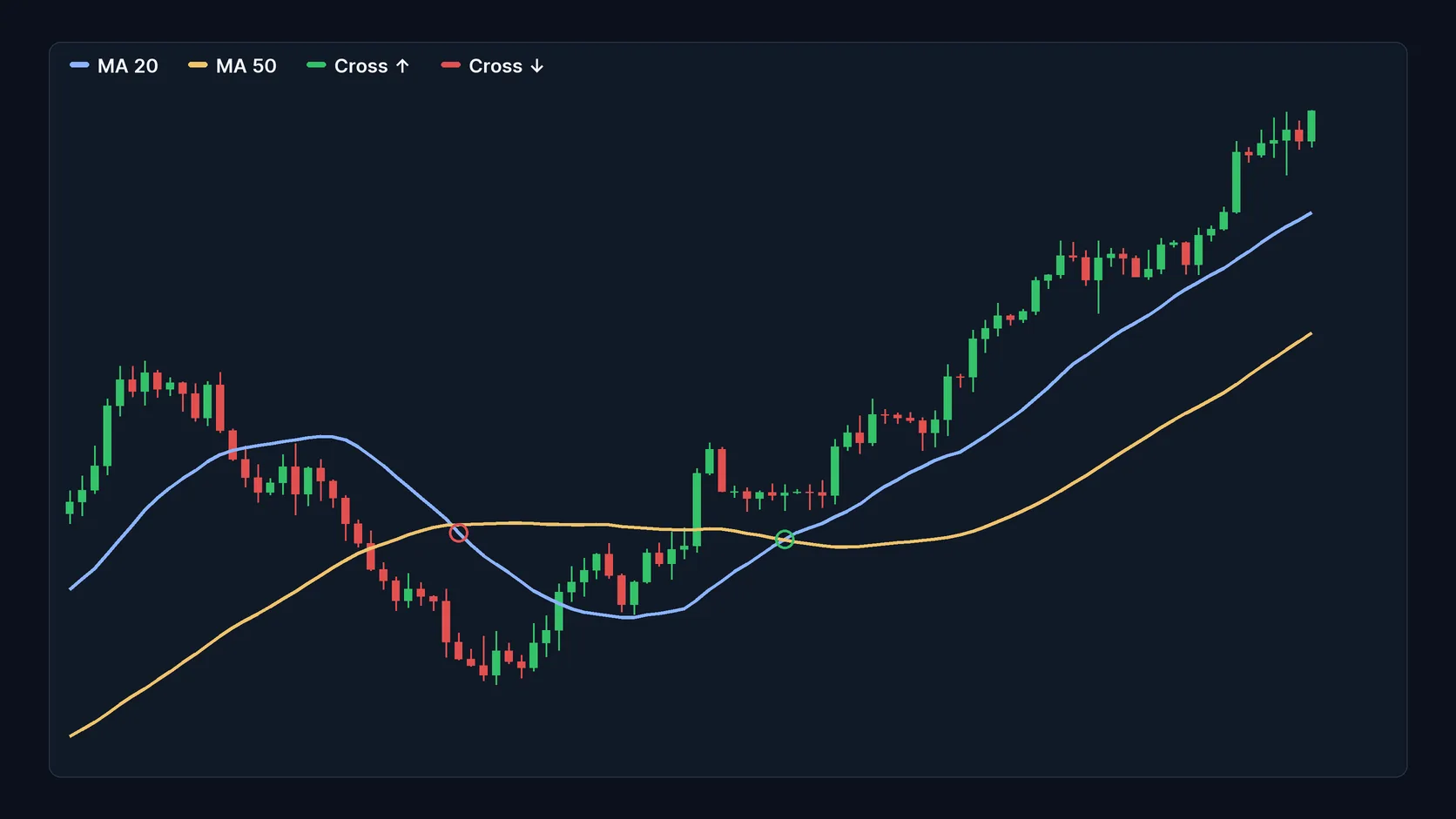Click the right endpoint of the blue MA 20 line
This screenshot has width=1456, height=819.
[x=1311, y=212]
